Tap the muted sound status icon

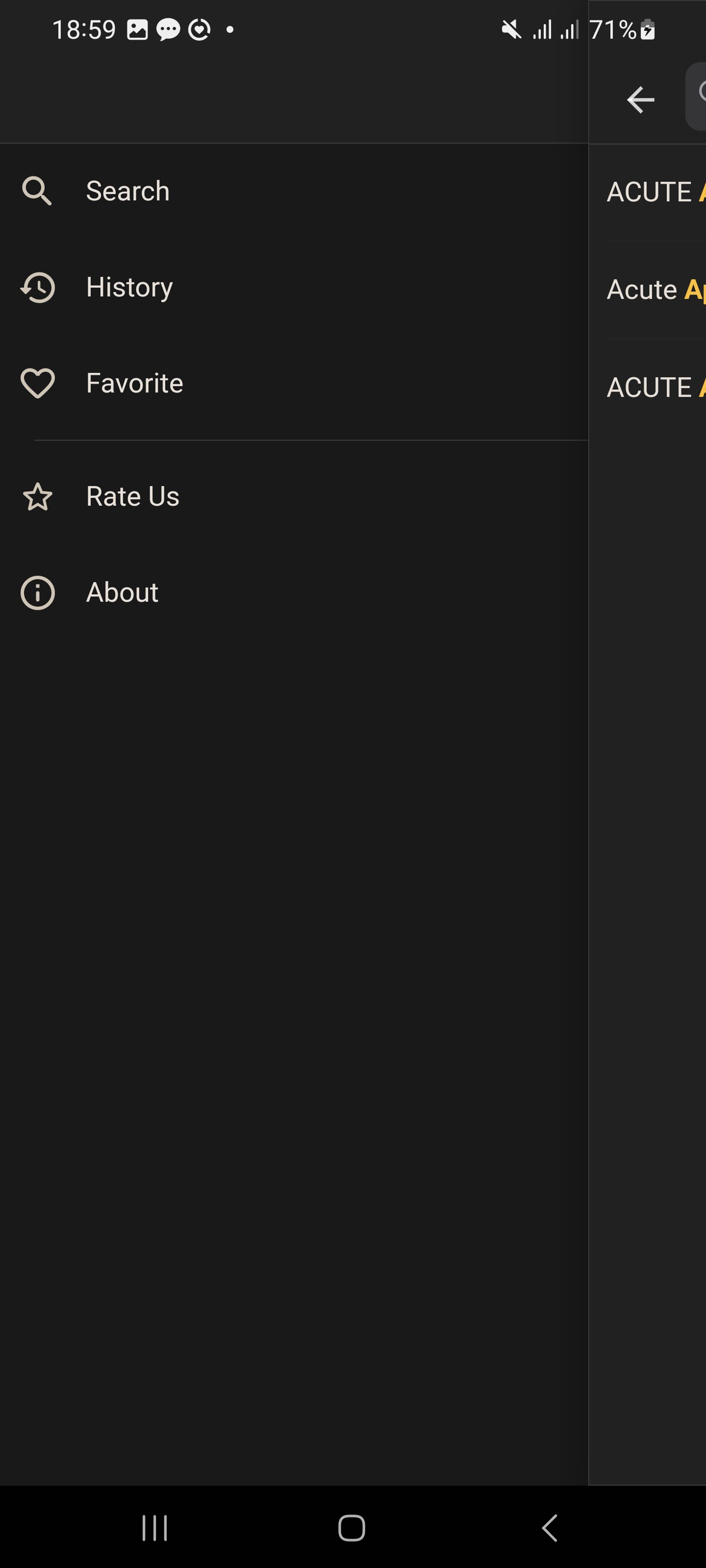click(x=511, y=29)
